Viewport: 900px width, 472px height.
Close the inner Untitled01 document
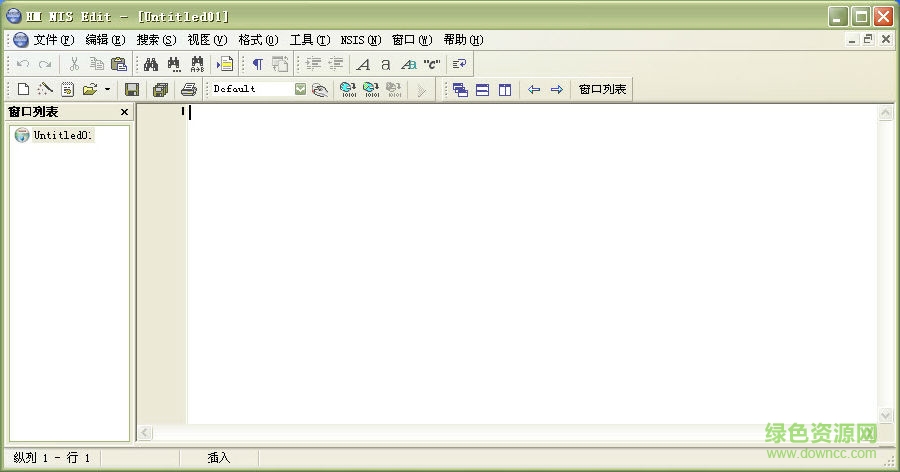[x=886, y=39]
